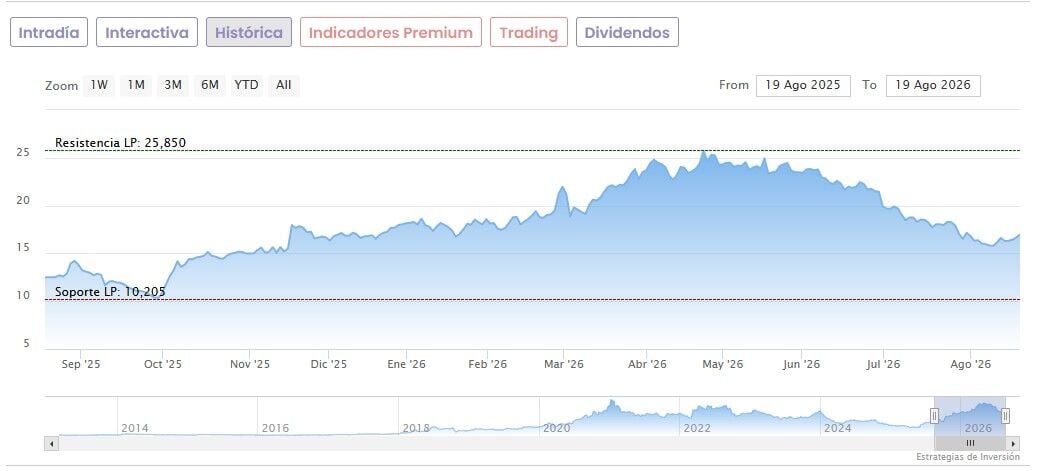Switch to the Interactiva tab
This screenshot has width=1038, height=471.
tap(147, 32)
